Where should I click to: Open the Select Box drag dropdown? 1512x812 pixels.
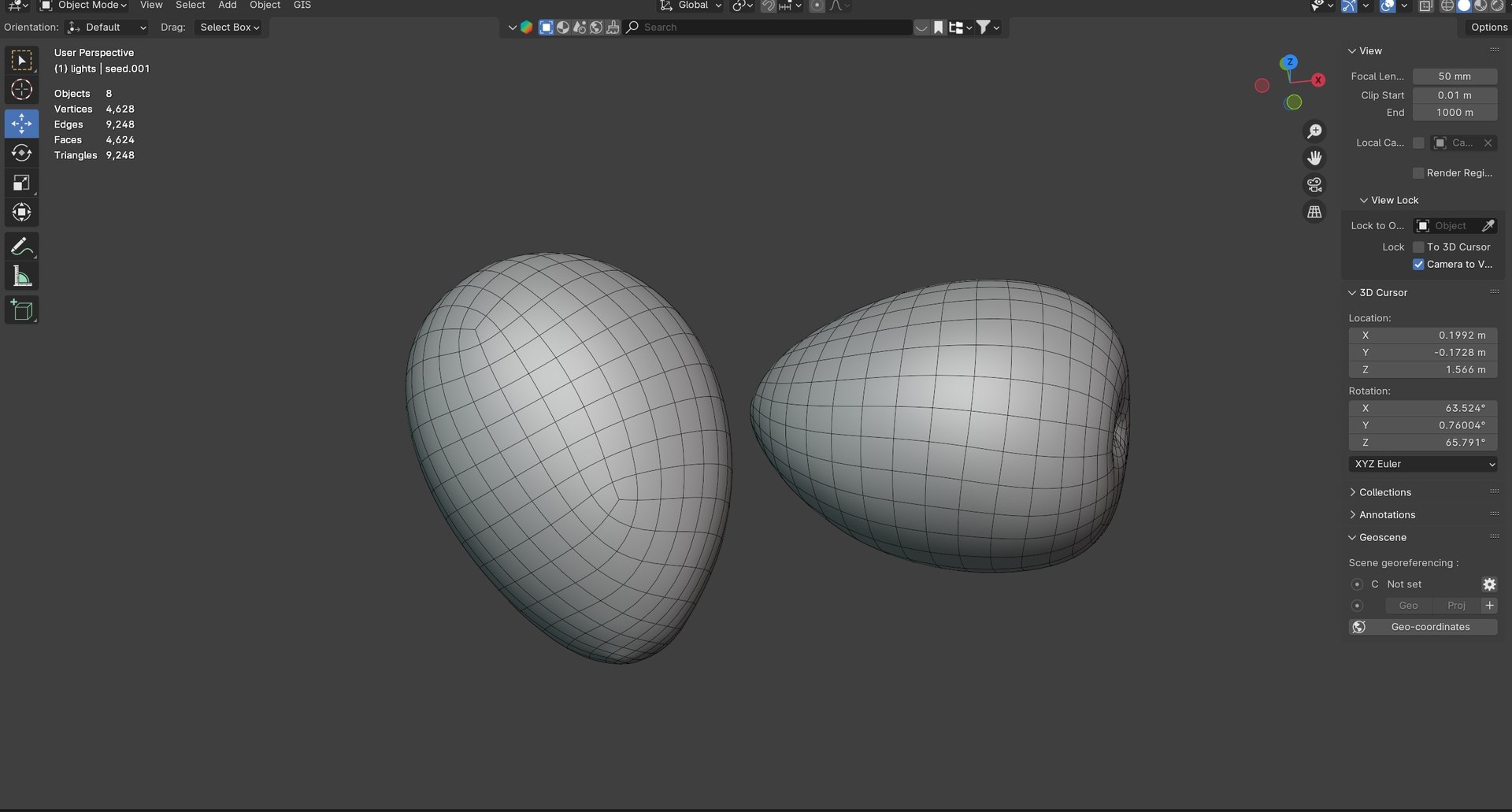pos(228,28)
